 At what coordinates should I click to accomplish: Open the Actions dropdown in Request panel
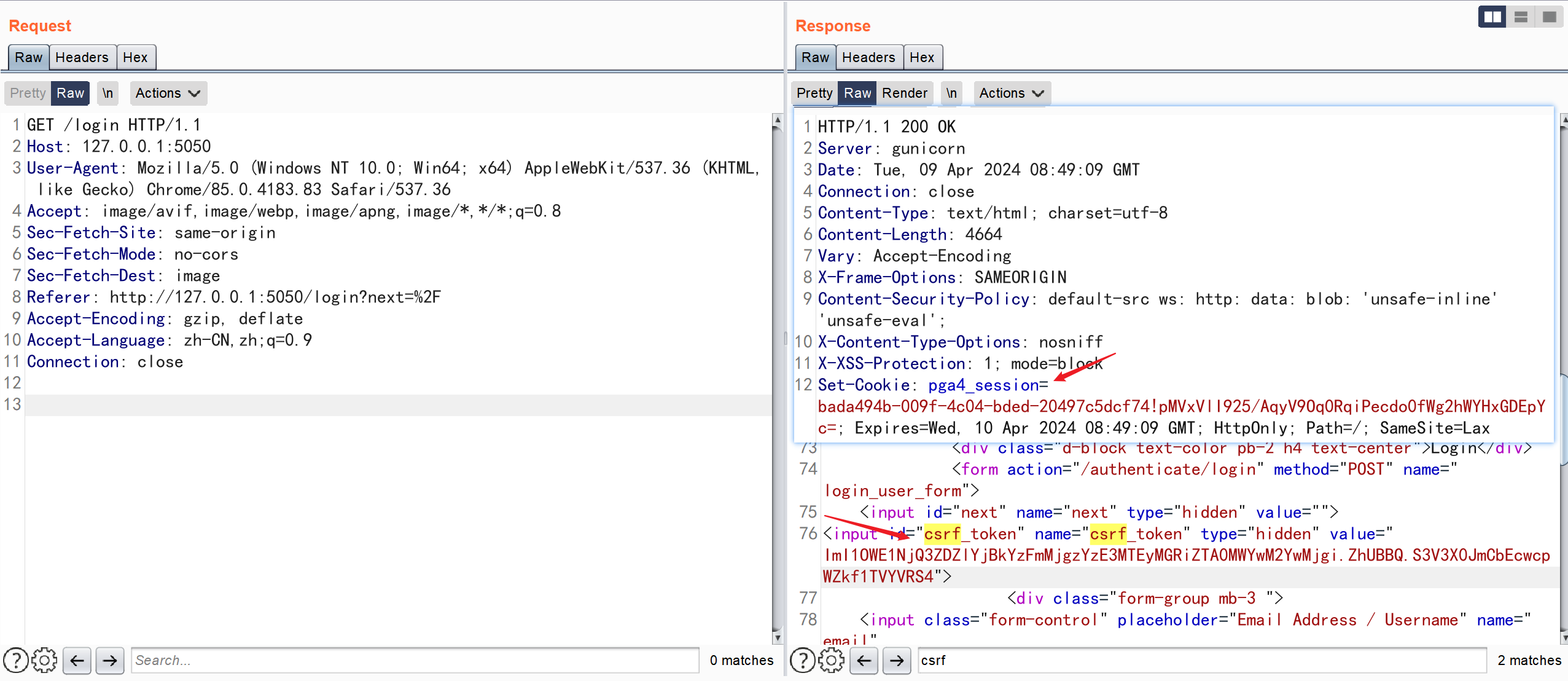[166, 92]
